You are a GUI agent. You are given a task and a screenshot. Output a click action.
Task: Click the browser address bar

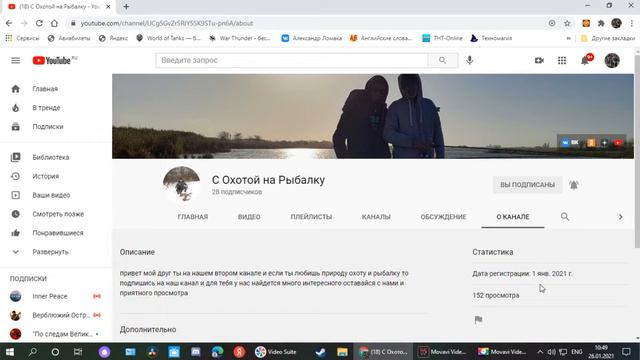[x=306, y=23]
